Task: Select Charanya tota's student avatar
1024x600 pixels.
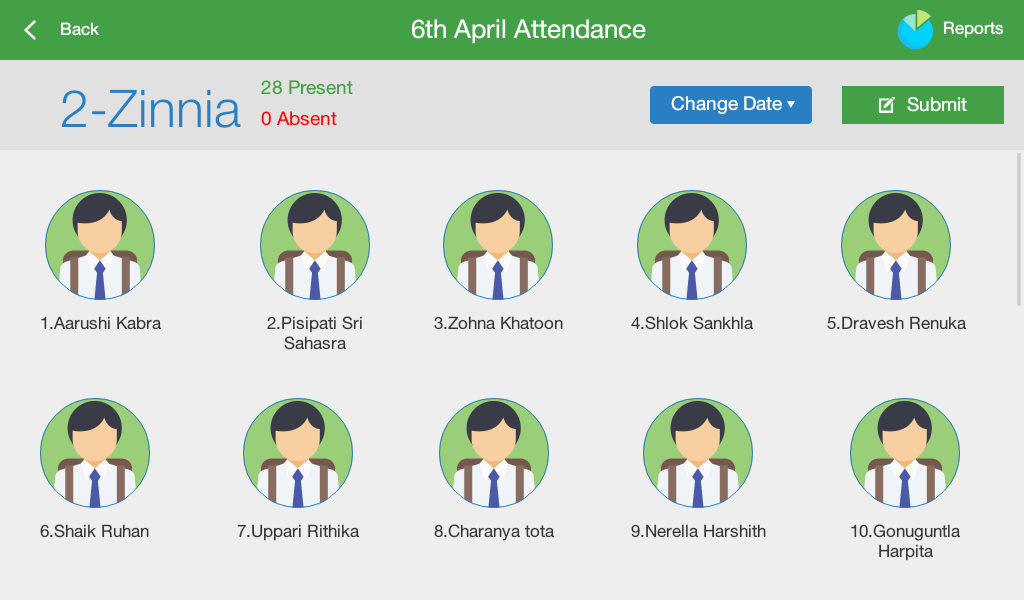Action: pyautogui.click(x=494, y=454)
